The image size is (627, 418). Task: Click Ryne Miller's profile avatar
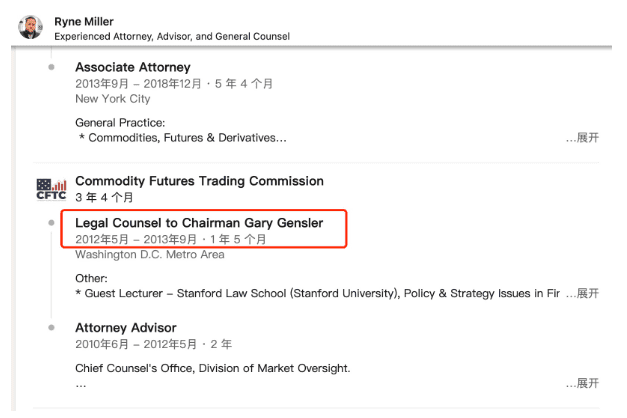[x=31, y=27]
